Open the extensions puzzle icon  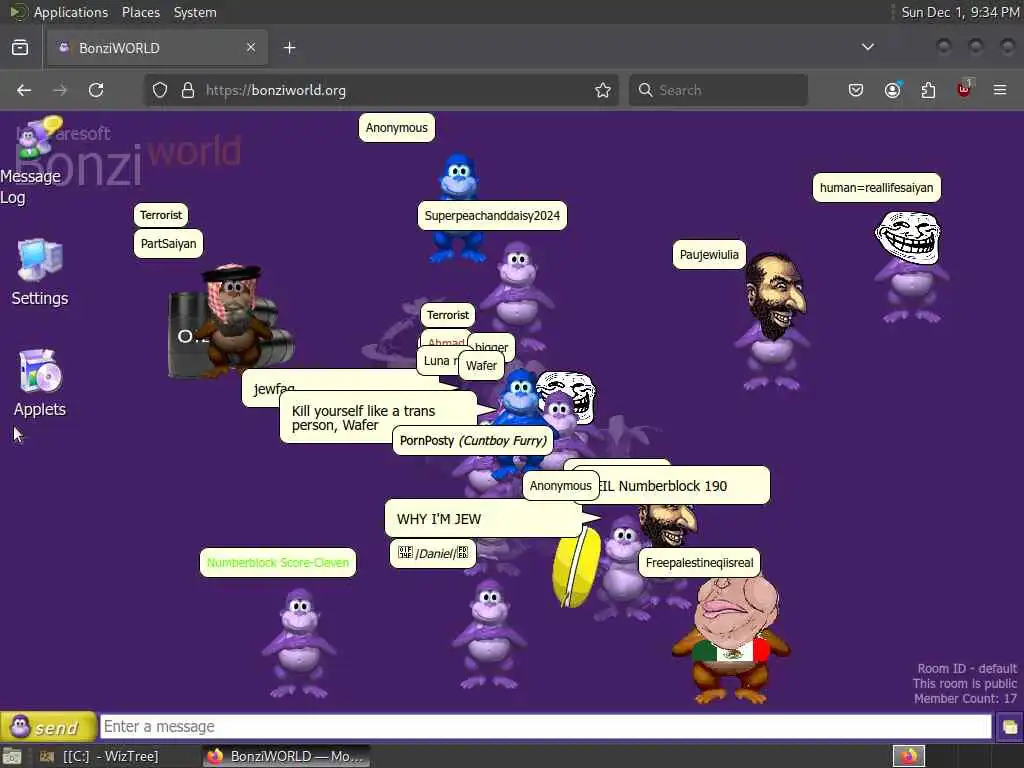coord(928,90)
